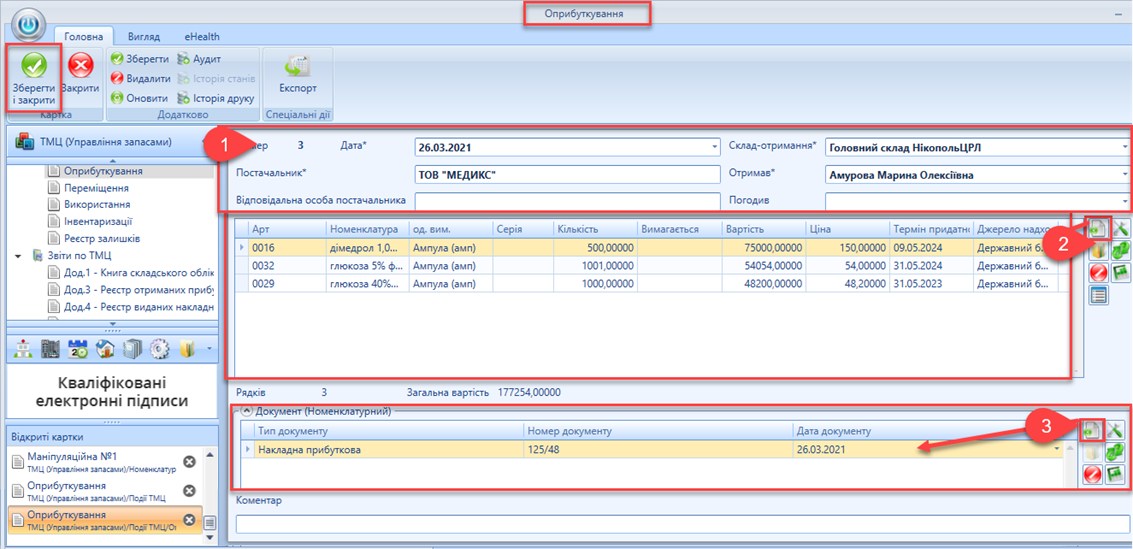Click tools icon in the Документ panel

(x=1114, y=431)
